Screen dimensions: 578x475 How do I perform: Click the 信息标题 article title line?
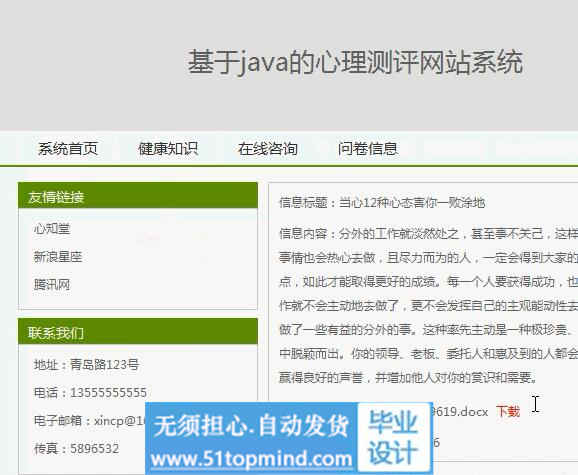tap(382, 203)
